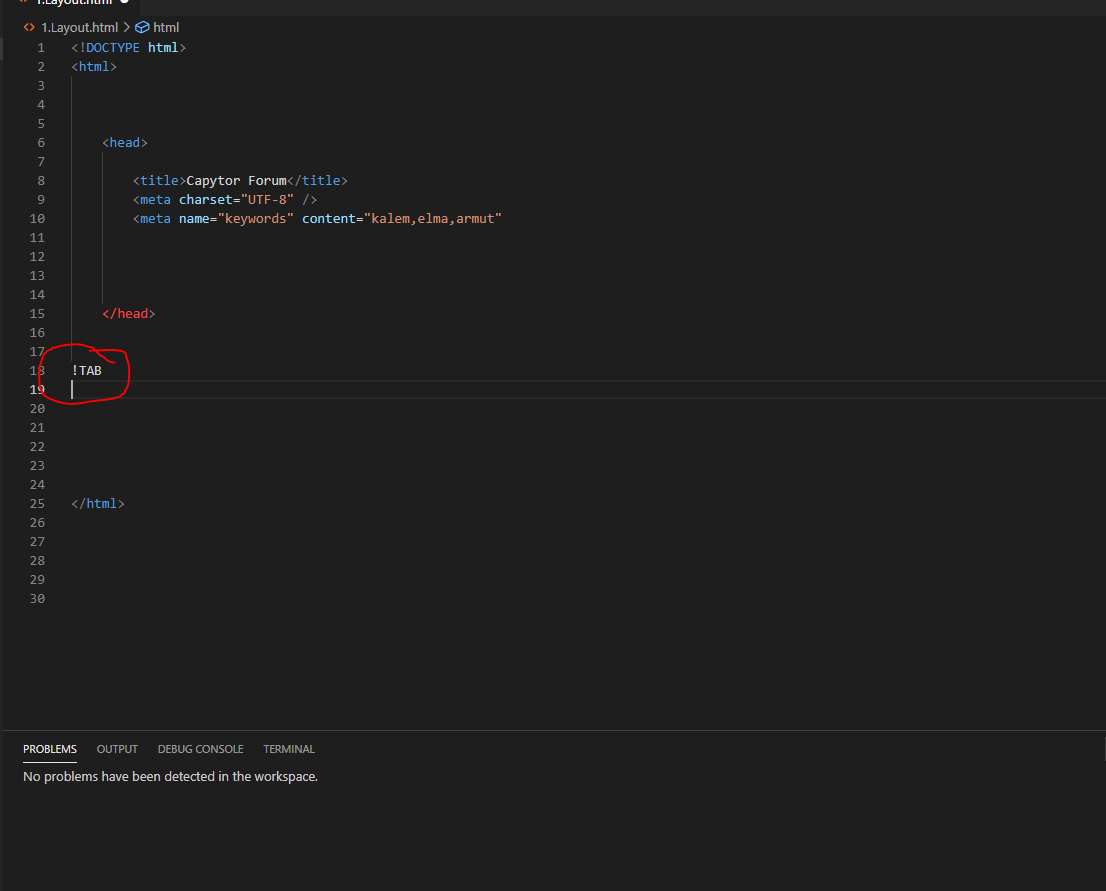This screenshot has height=891, width=1106.
Task: Click the closing </html> tag
Action: (x=98, y=504)
